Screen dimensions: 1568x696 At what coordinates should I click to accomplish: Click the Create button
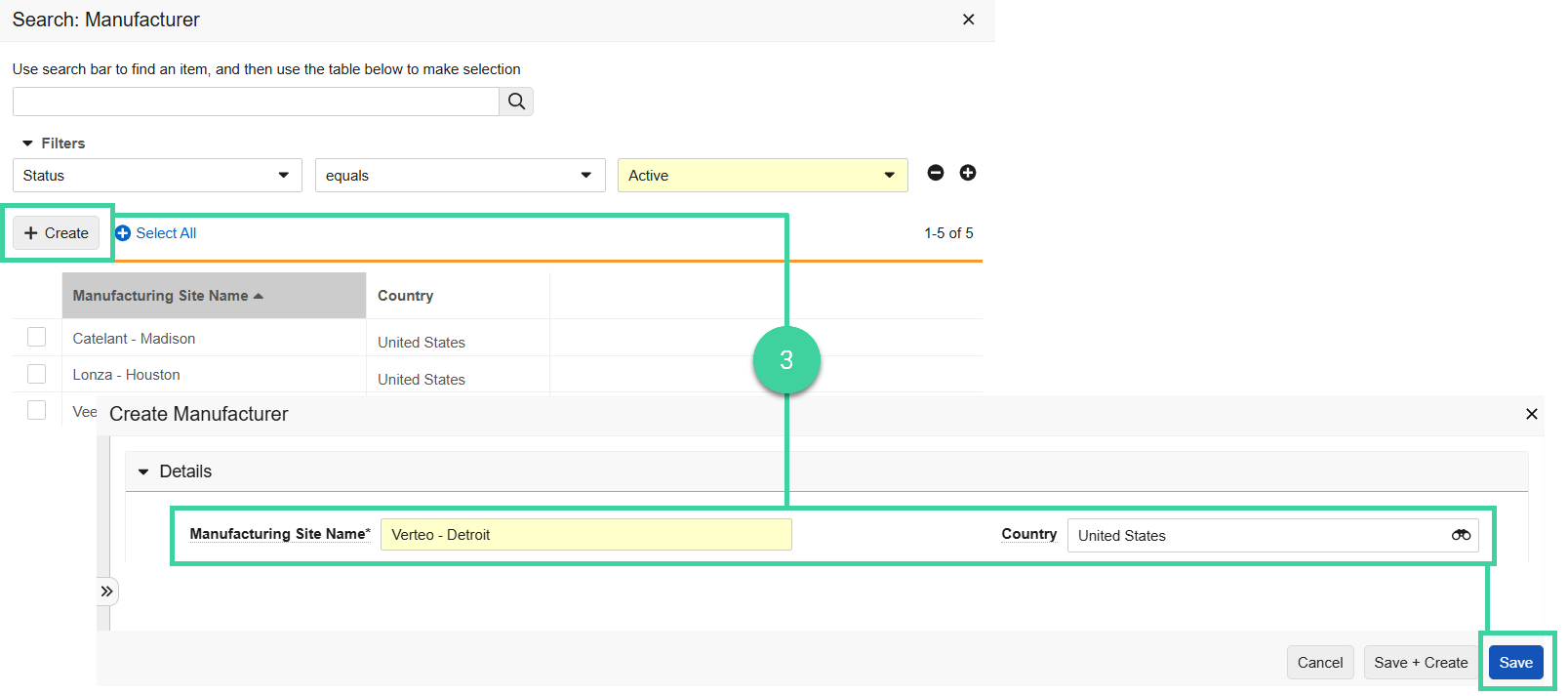(57, 233)
